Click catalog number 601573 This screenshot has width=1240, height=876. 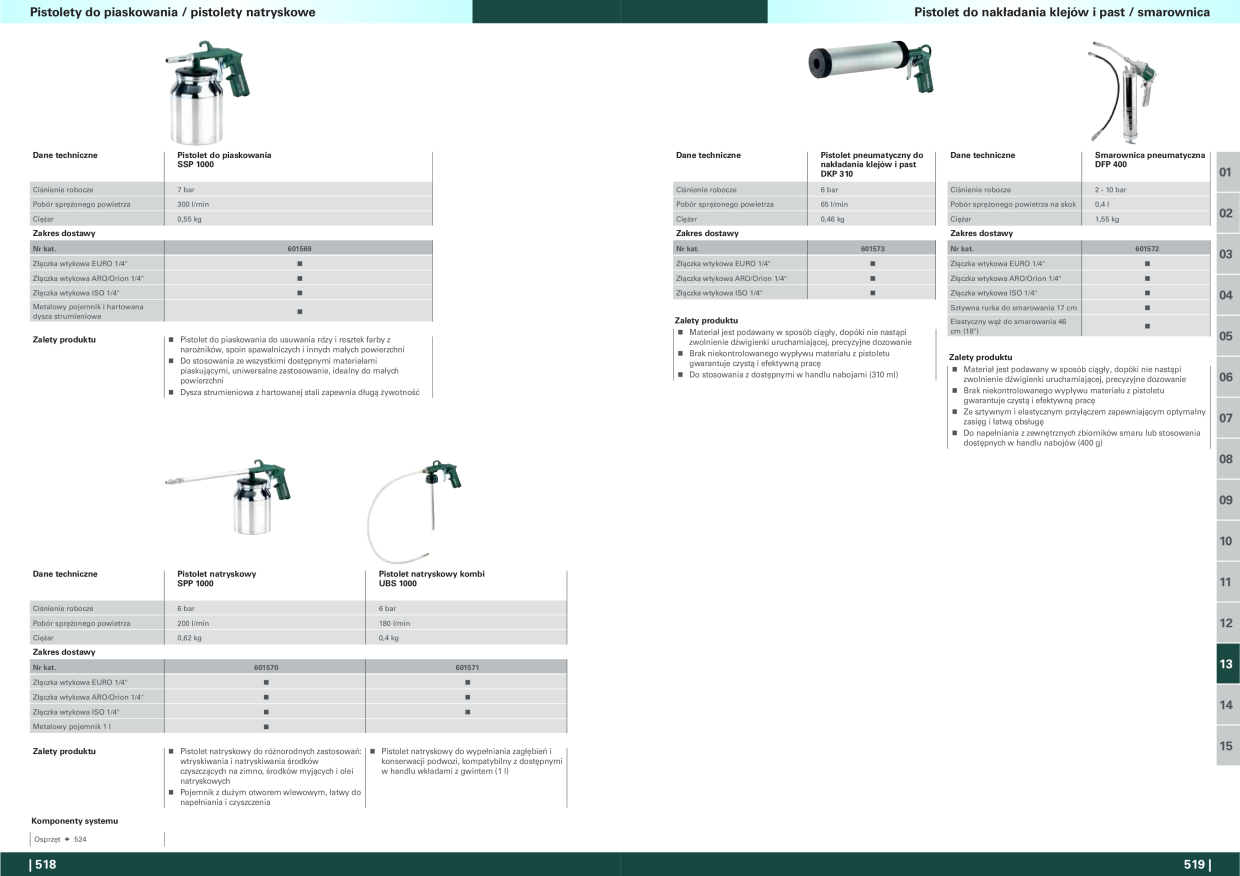(872, 248)
